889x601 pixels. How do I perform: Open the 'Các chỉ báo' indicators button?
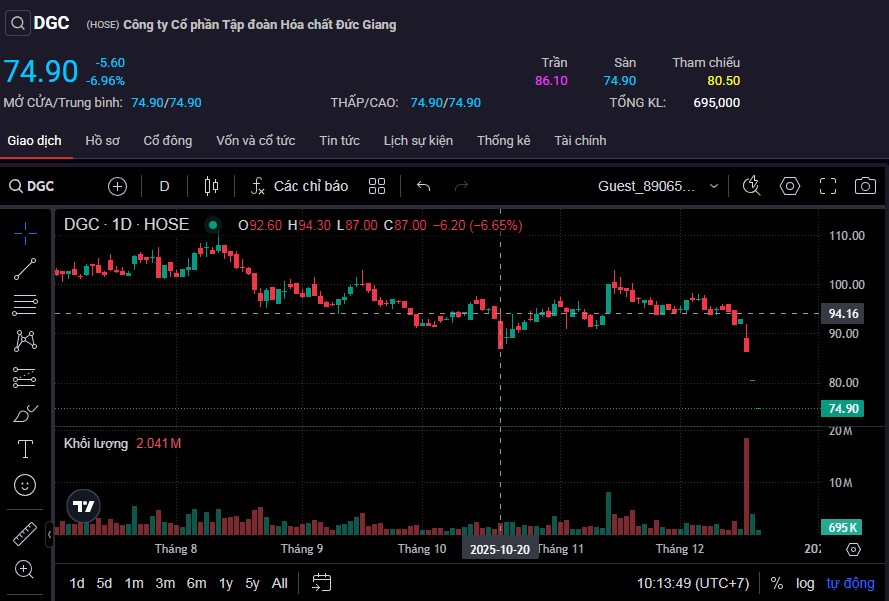299,186
